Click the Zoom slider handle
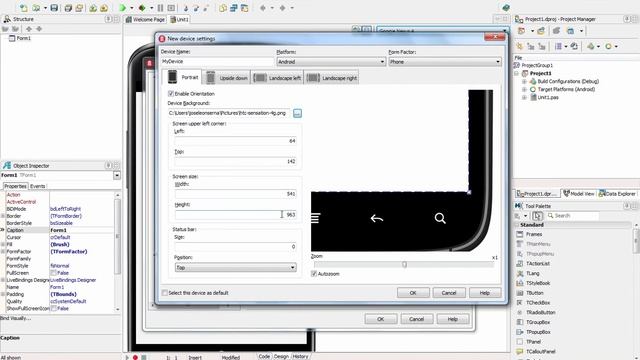Image resolution: width=640 pixels, height=360 pixels. pos(404,264)
